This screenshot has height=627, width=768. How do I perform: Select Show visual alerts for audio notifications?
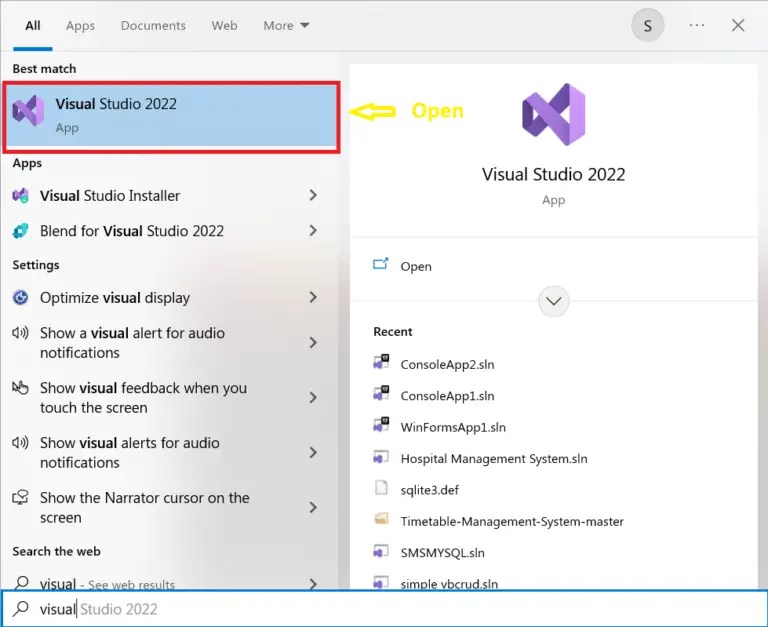[x=130, y=452]
